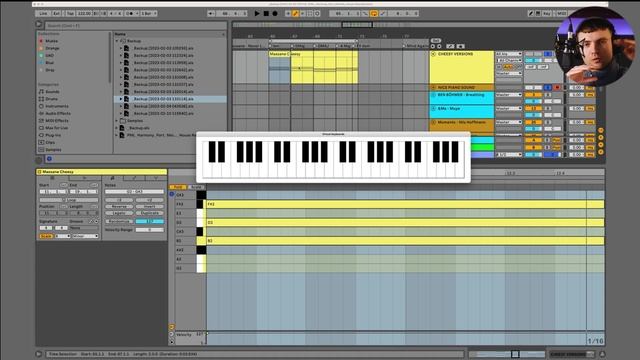Click the CHEESY VERSIONS track header
The width and height of the screenshot is (640, 360).
(462, 67)
